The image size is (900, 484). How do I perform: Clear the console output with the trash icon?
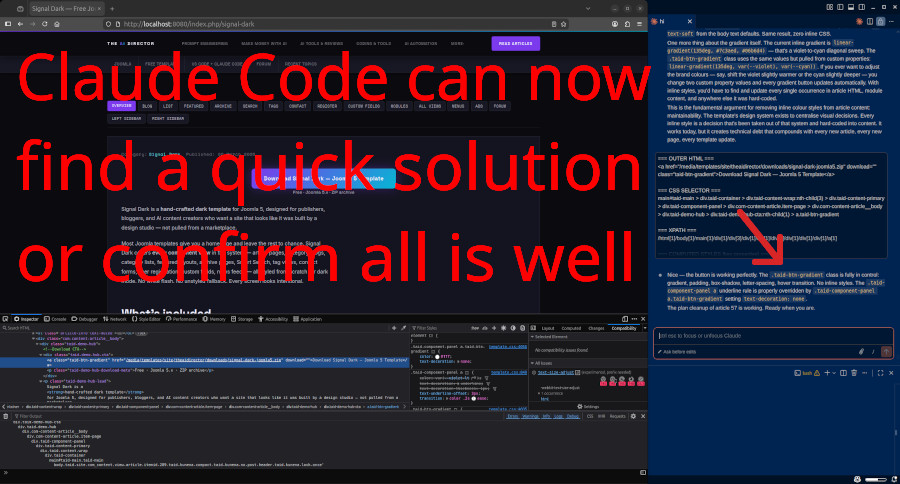click(6, 416)
